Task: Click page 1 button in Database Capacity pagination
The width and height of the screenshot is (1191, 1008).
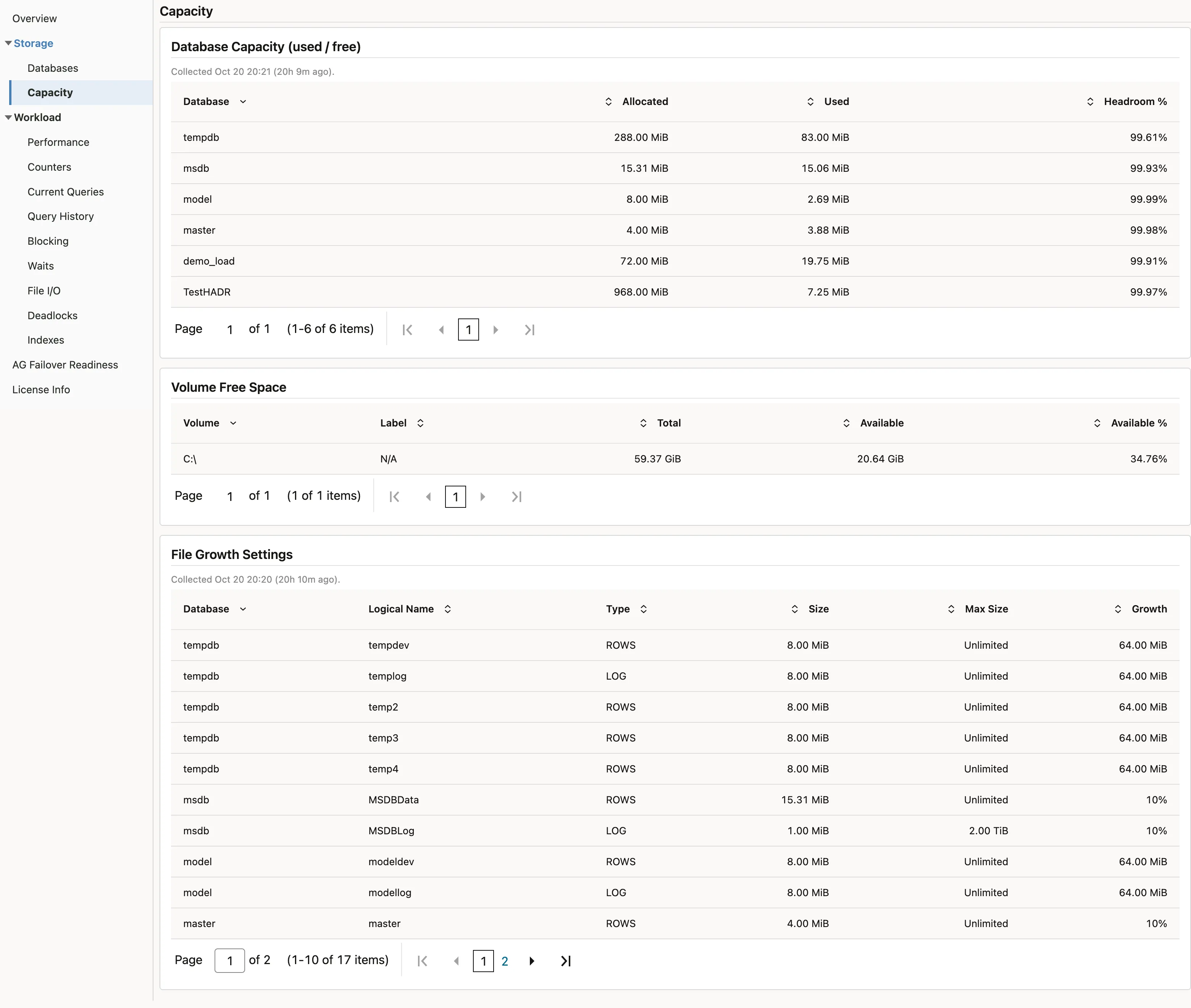Action: pyautogui.click(x=468, y=330)
